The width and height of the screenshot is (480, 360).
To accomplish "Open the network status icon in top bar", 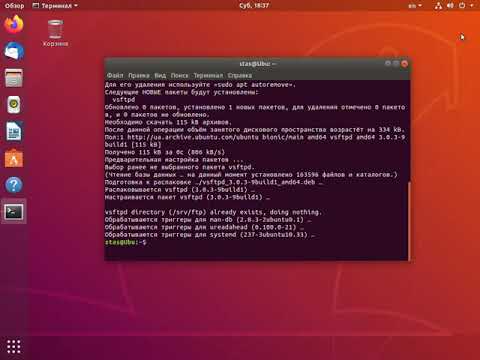I will tap(438, 6).
